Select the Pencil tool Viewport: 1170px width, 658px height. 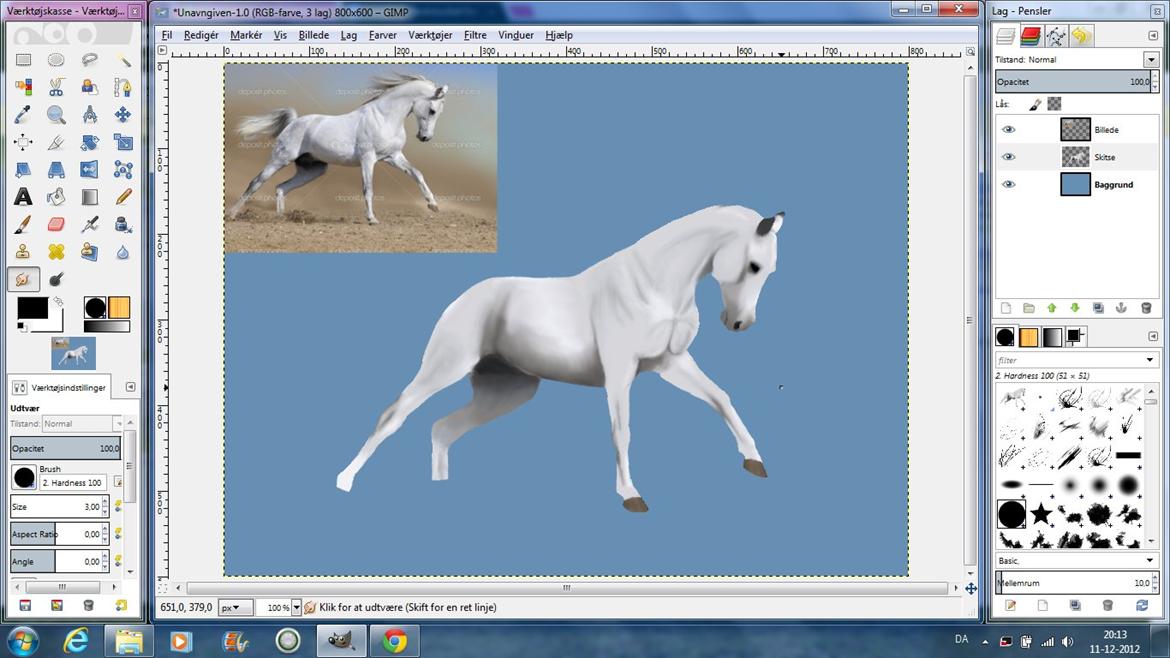(123, 197)
